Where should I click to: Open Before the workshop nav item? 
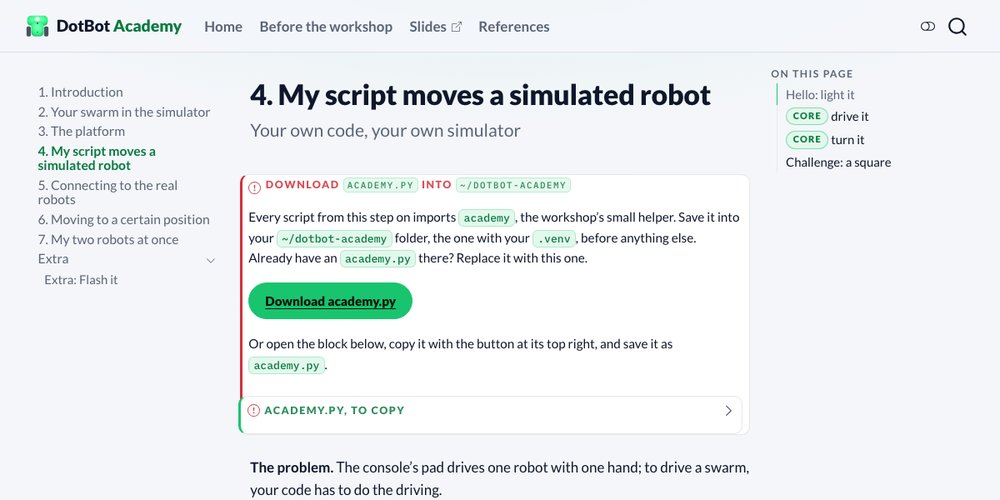tap(326, 27)
